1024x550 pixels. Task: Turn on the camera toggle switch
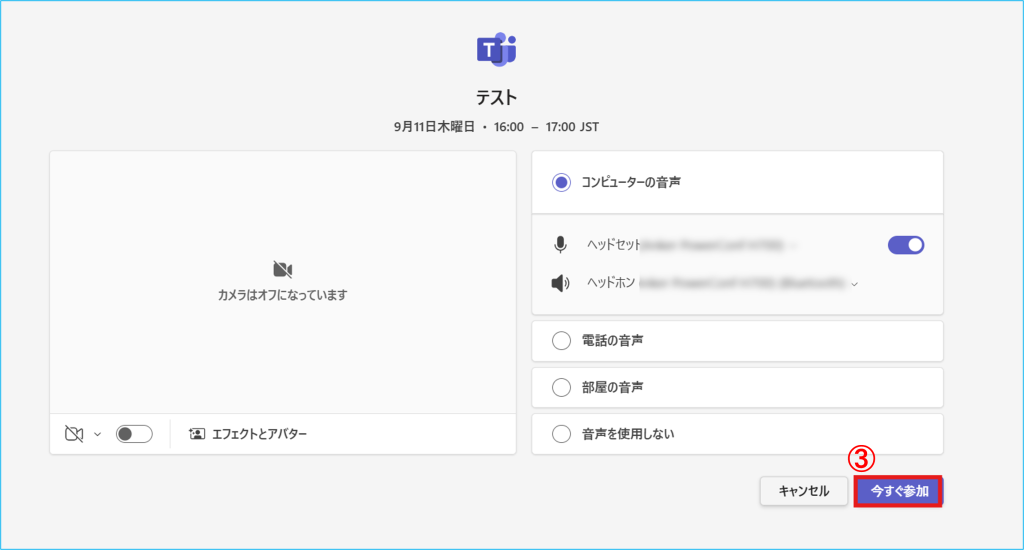point(134,434)
